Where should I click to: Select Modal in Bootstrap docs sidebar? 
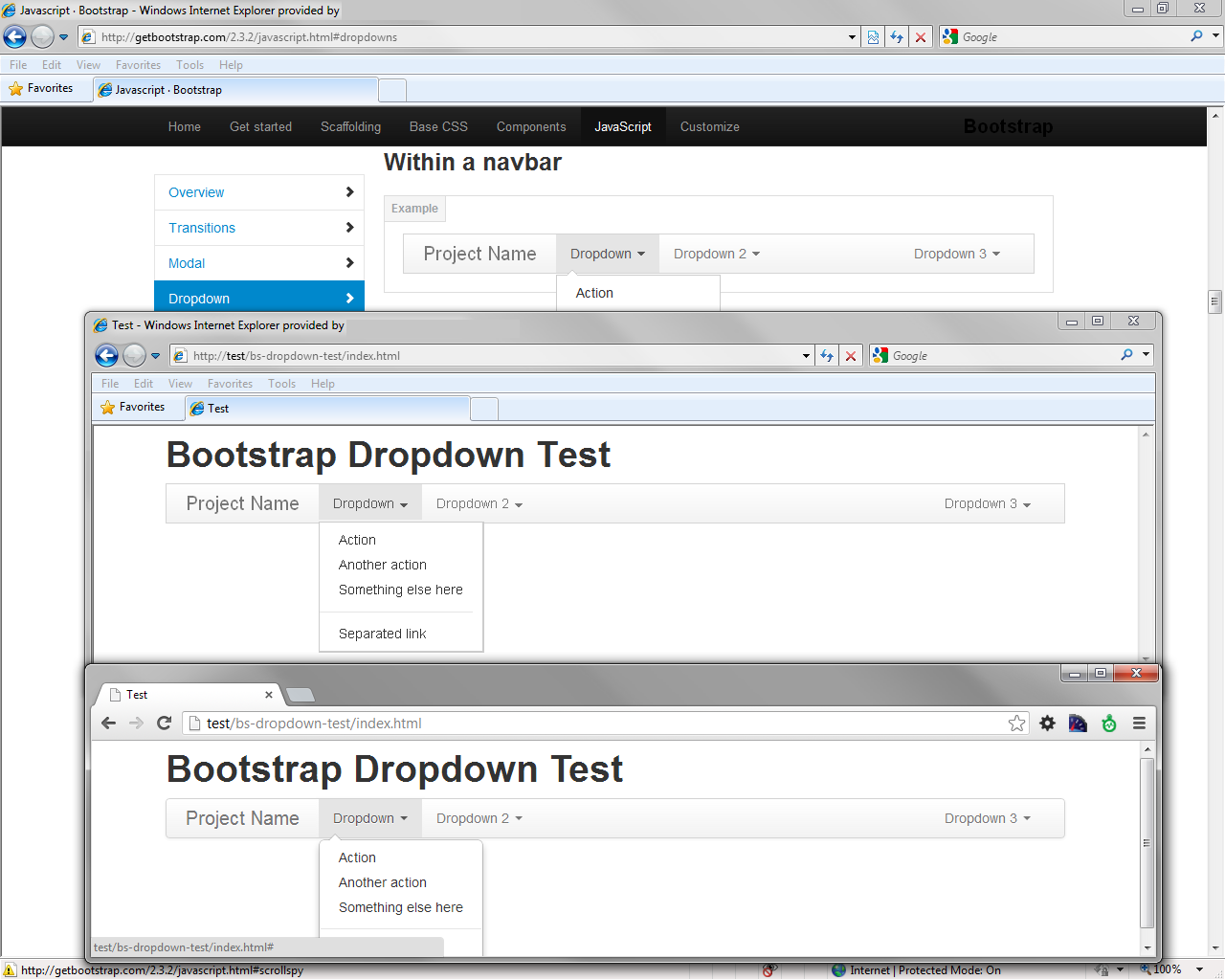click(259, 263)
